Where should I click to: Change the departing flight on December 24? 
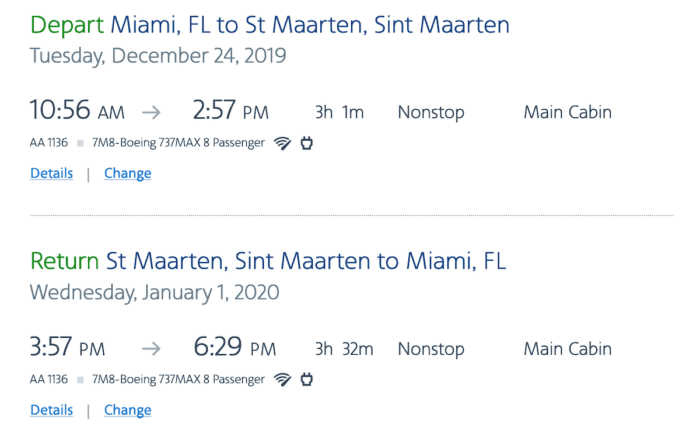[x=127, y=173]
